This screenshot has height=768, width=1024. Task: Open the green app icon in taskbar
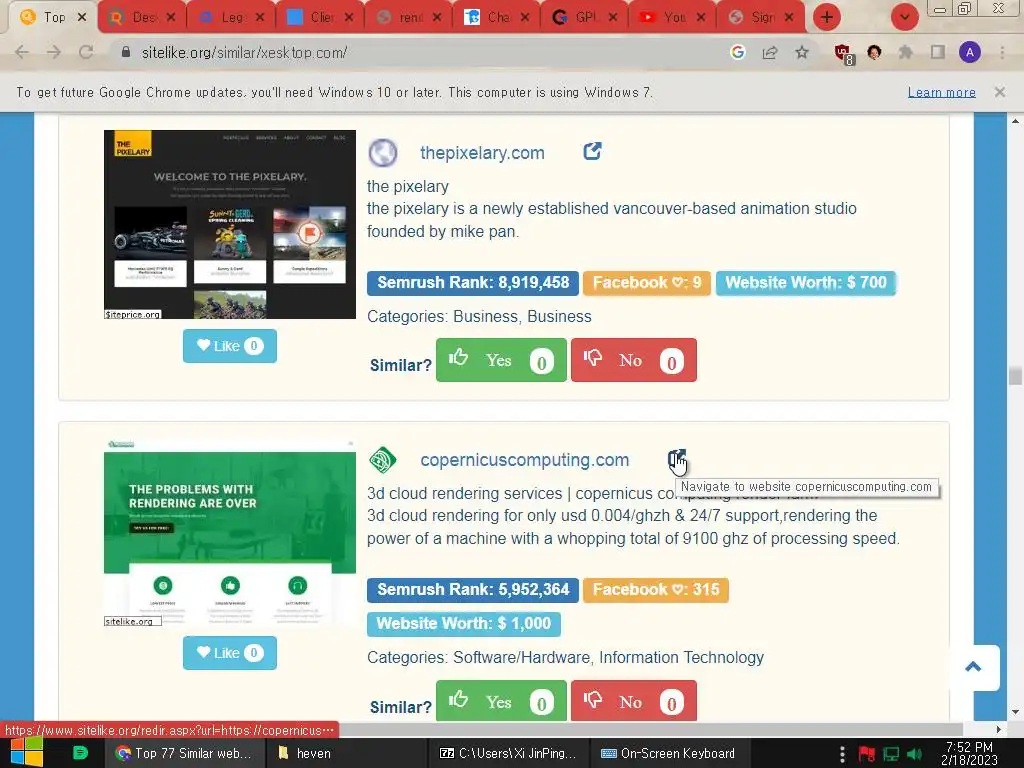point(80,753)
